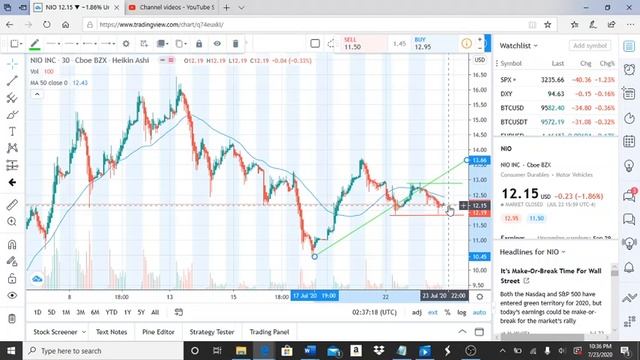The image size is (640, 360).
Task: Toggle ext extended hours
Action: [433, 312]
